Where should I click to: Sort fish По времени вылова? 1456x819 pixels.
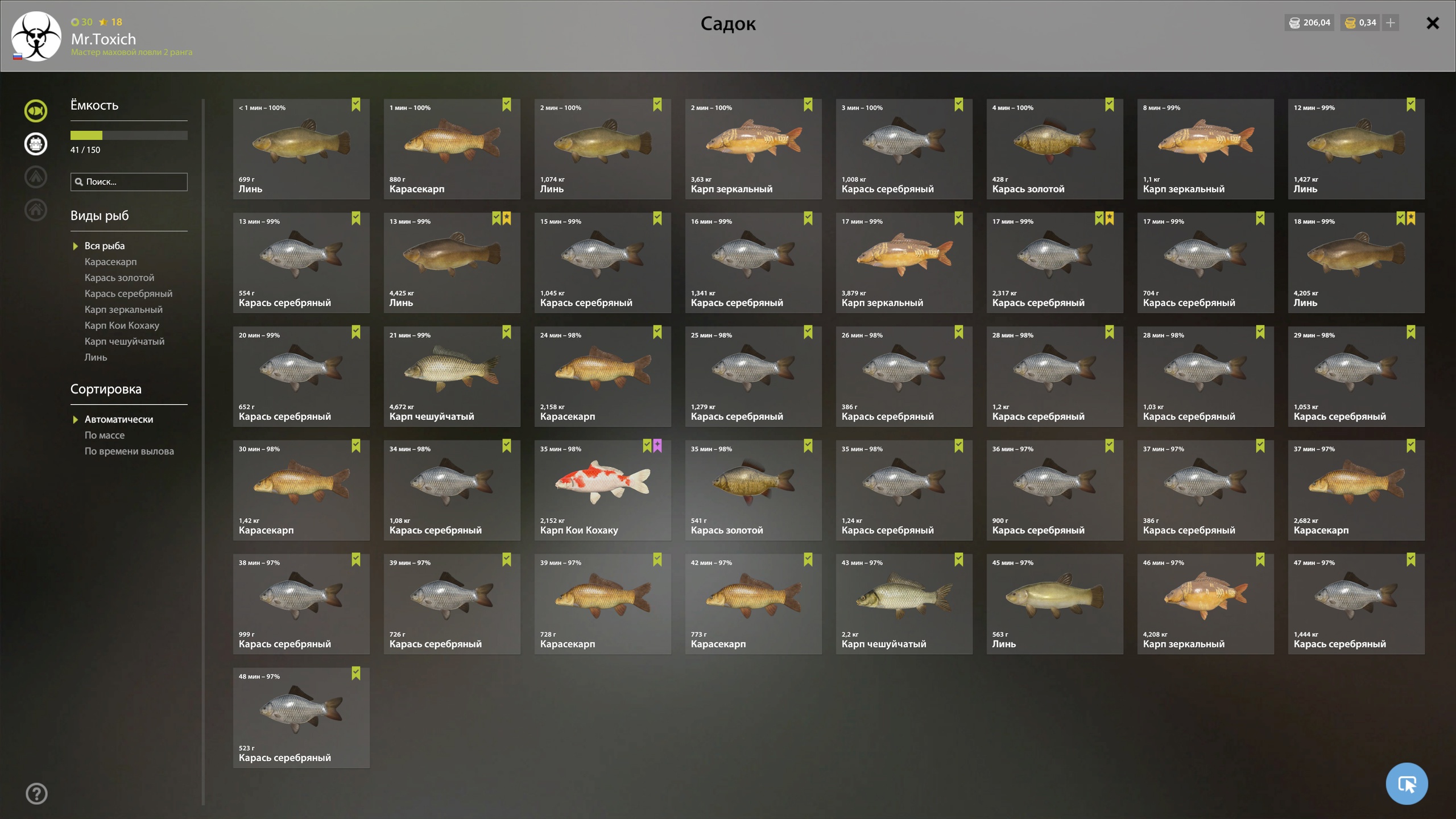pyautogui.click(x=129, y=451)
